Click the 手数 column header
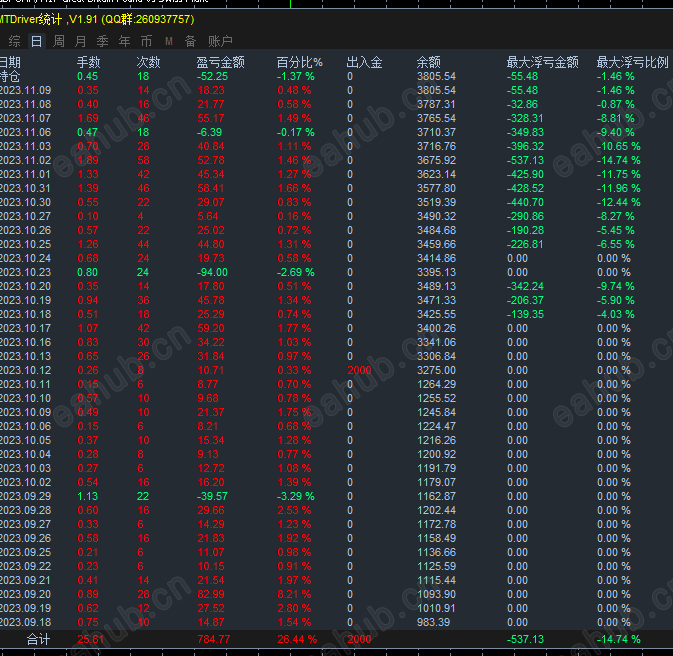 pos(88,62)
